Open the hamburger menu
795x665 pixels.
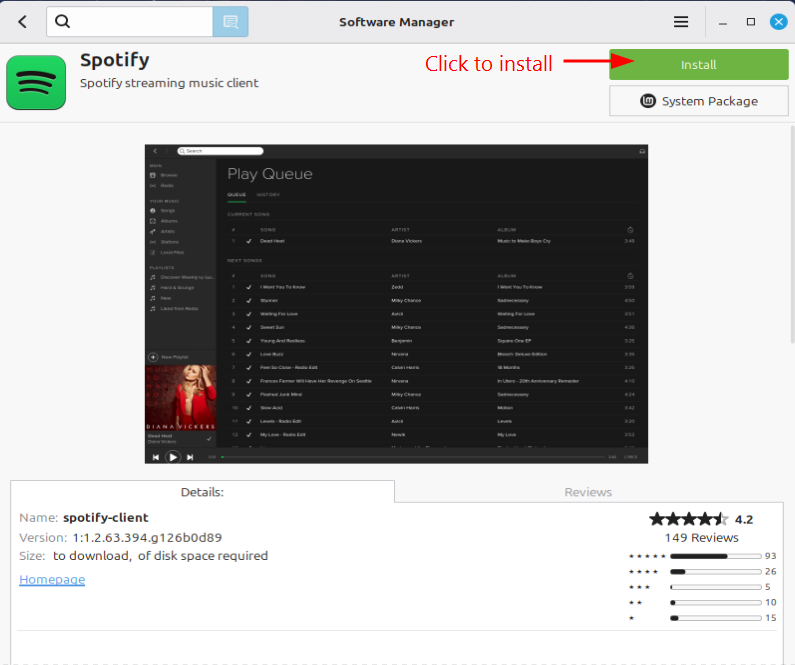(x=680, y=22)
